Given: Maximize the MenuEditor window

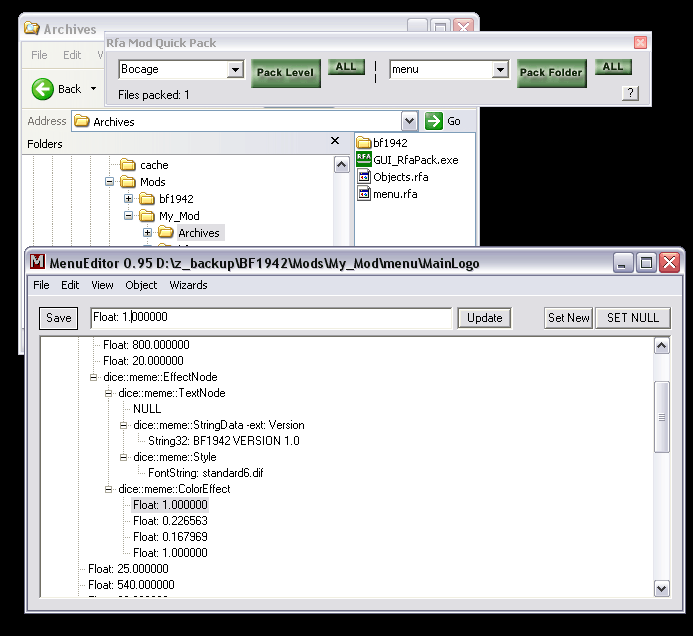Looking at the screenshot, I should pyautogui.click(x=646, y=263).
